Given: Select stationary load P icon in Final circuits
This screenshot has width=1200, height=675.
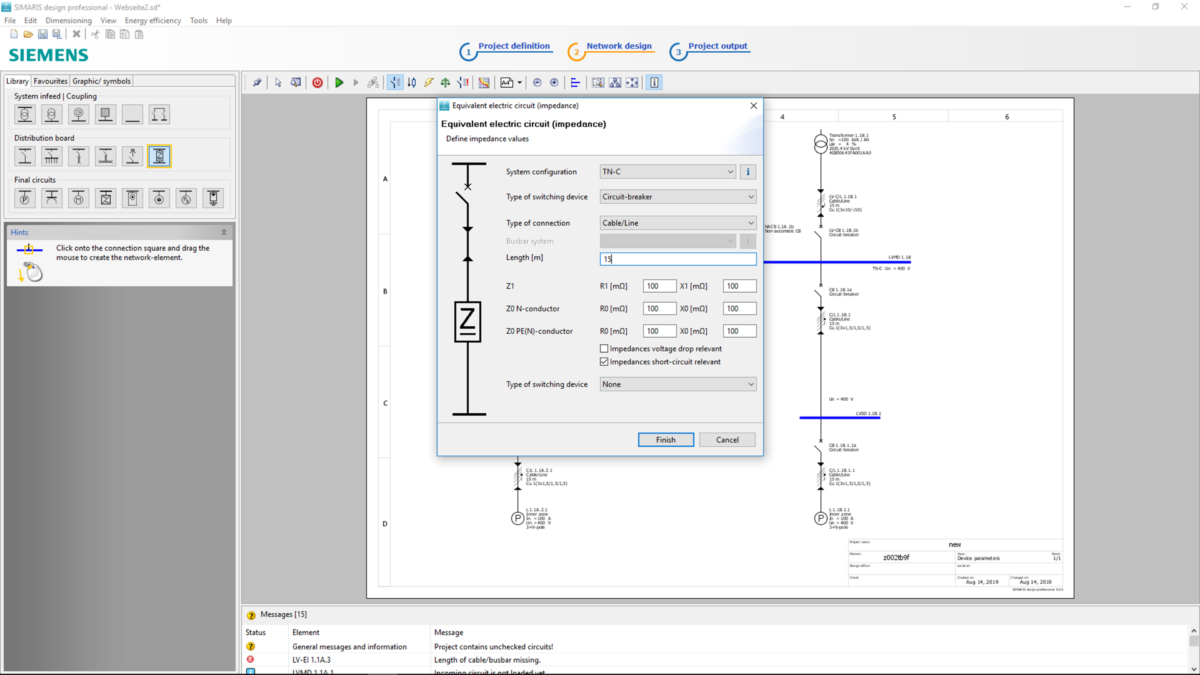Looking at the screenshot, I should tap(25, 198).
